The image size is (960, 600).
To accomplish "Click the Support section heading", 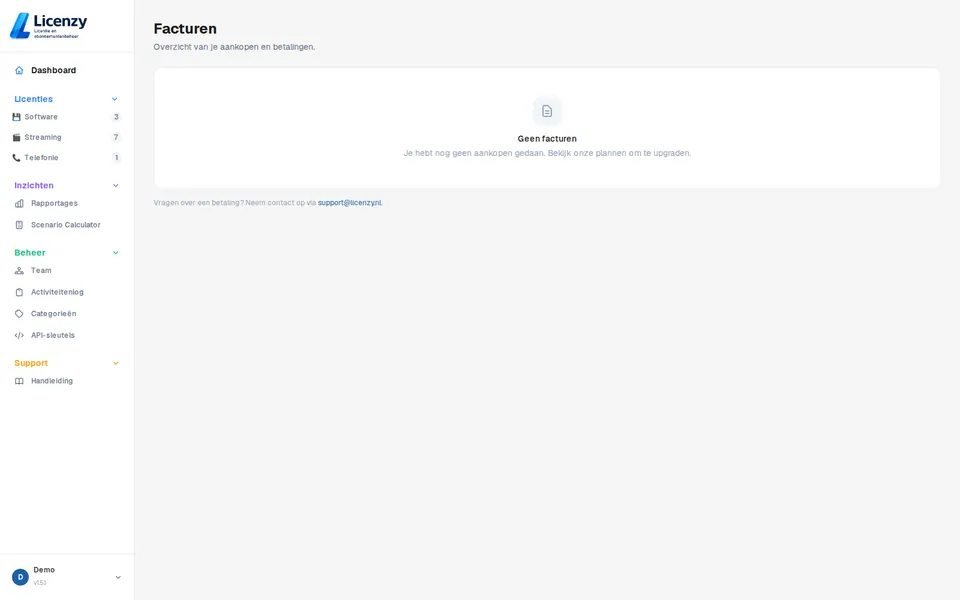I will pyautogui.click(x=31, y=363).
